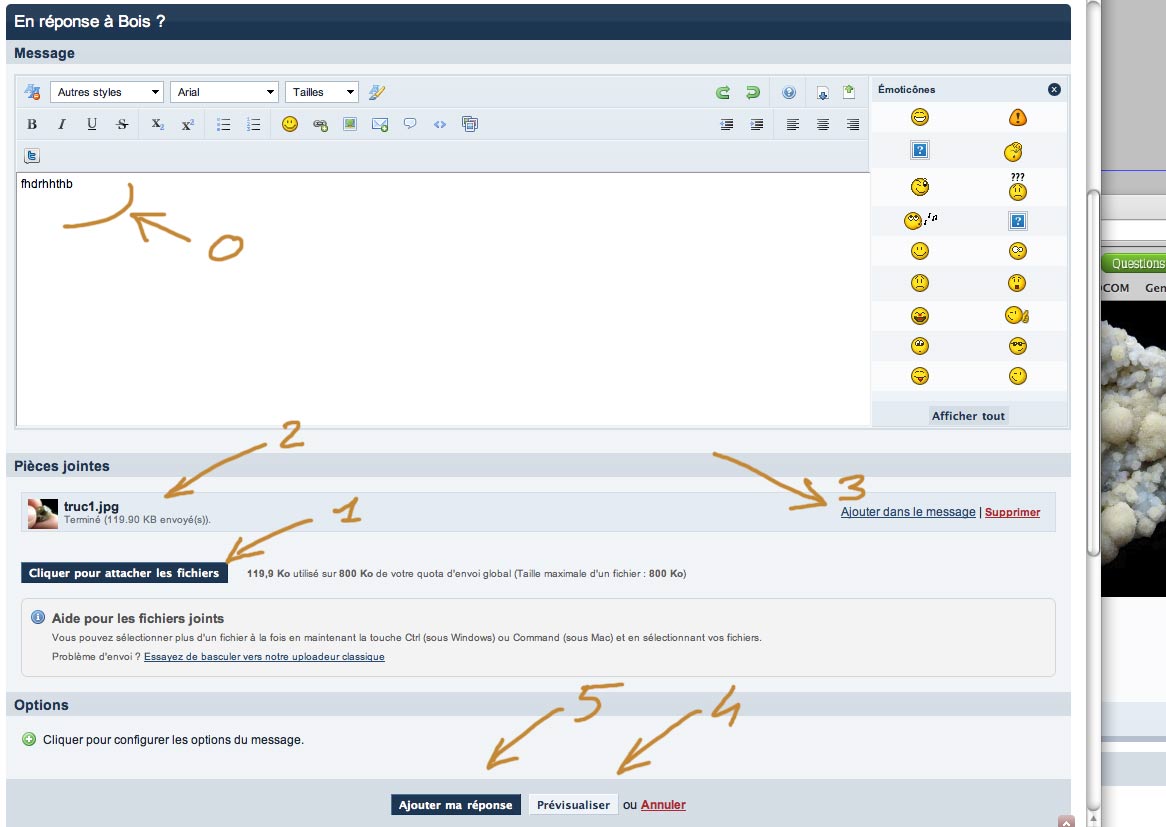The image size is (1166, 827).
Task: Click the Ajouter ma réponse button
Action: click(x=455, y=805)
